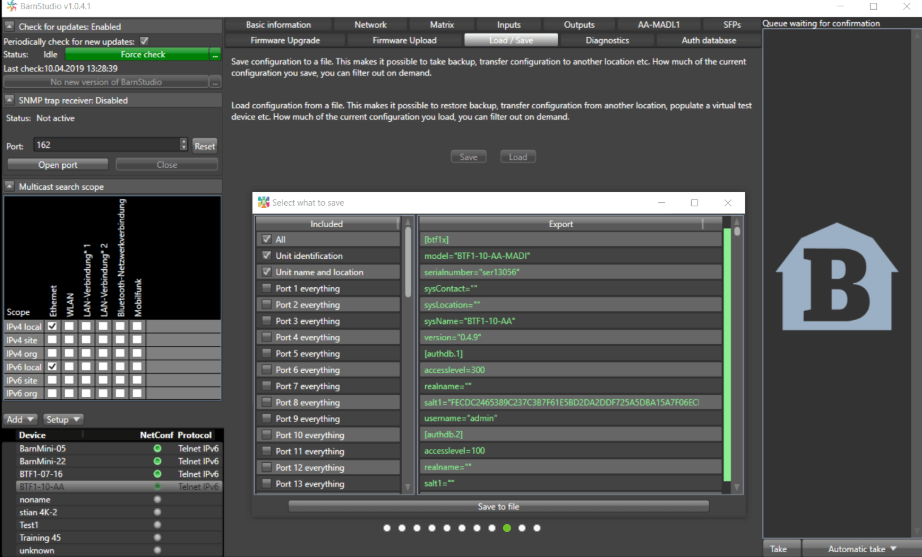Enable the Port 1 everything checkbox

coord(266,288)
